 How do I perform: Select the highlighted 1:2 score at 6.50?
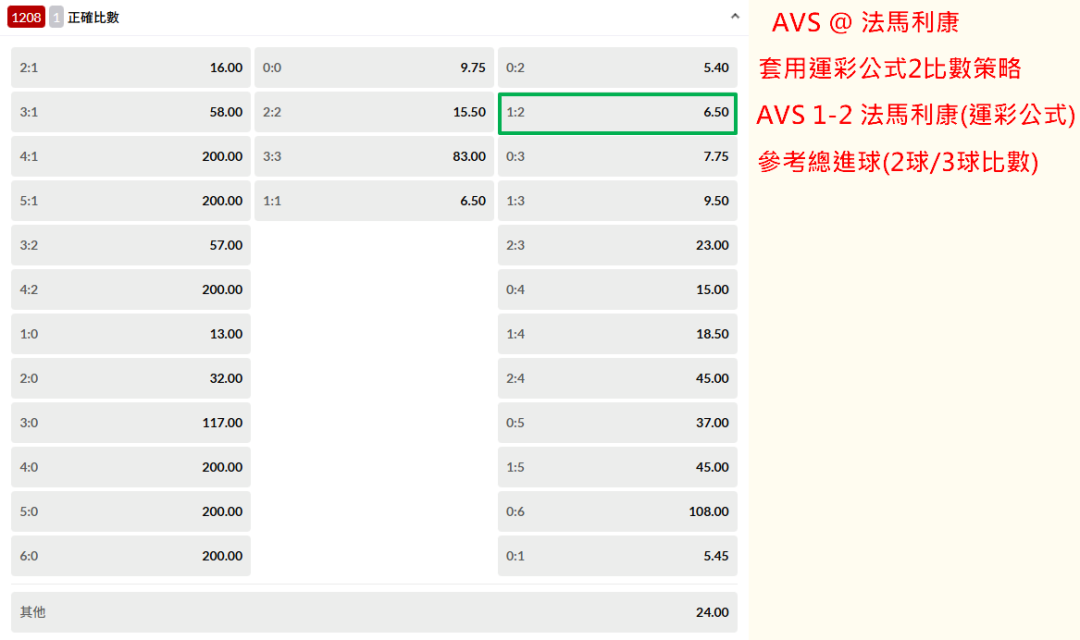click(617, 113)
